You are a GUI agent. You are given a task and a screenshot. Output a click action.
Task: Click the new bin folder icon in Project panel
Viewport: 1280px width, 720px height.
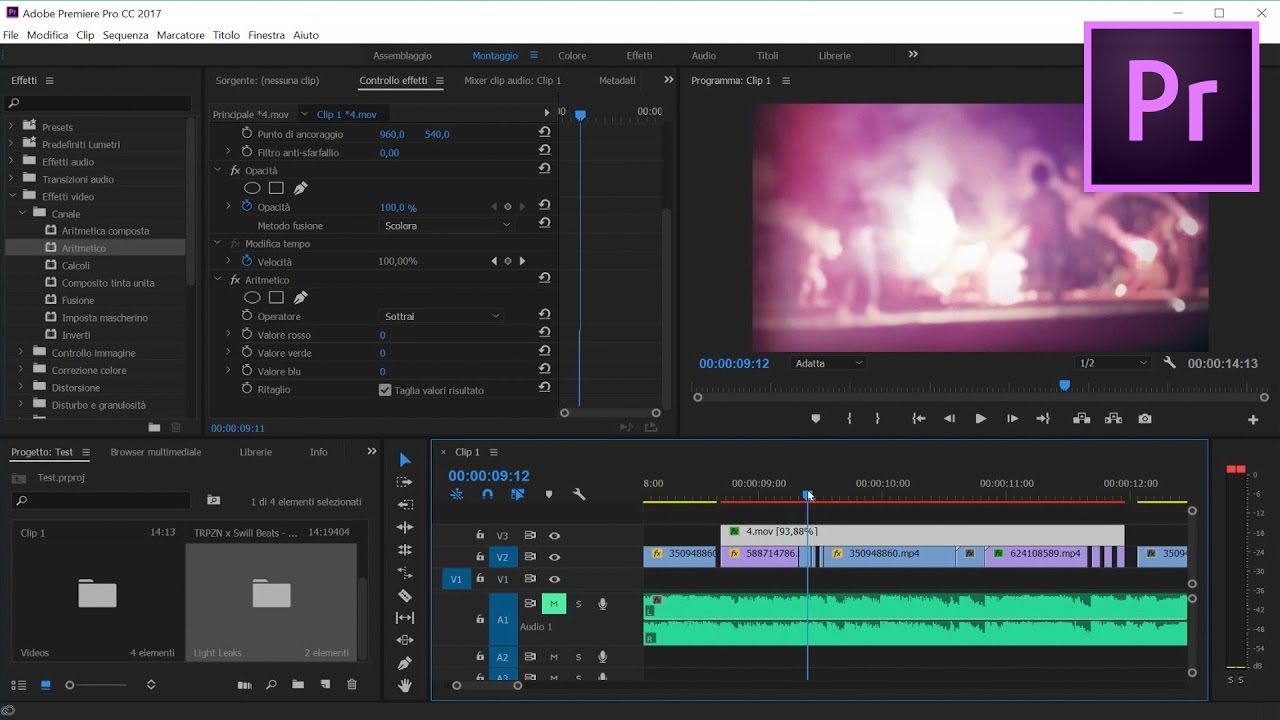[x=298, y=685]
